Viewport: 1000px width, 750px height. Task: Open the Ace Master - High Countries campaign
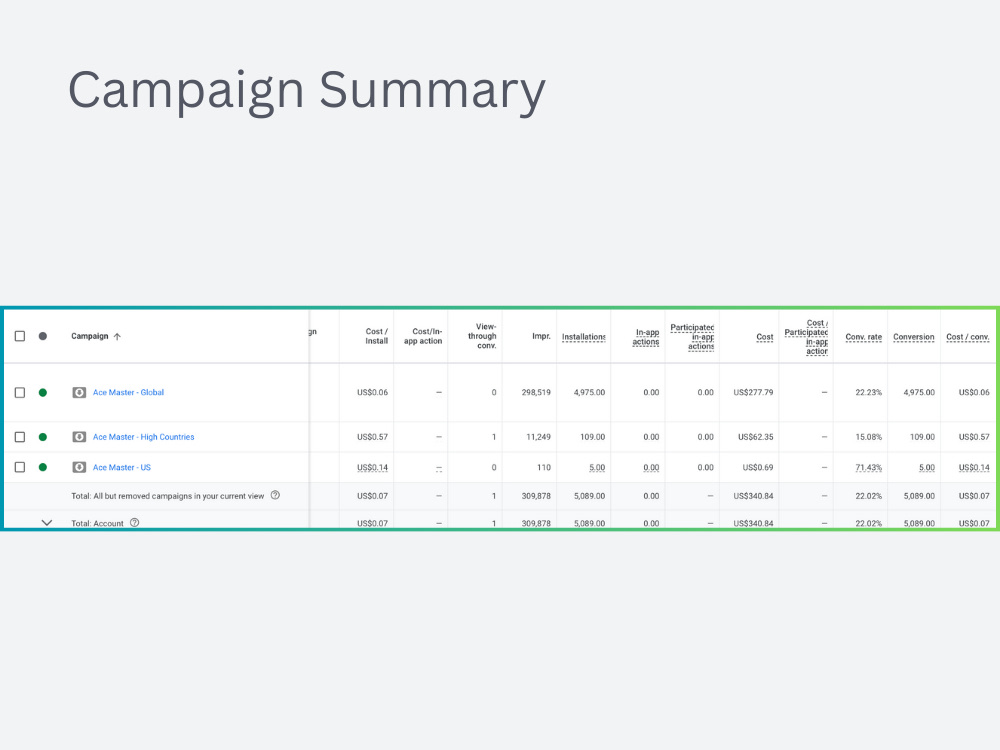143,437
